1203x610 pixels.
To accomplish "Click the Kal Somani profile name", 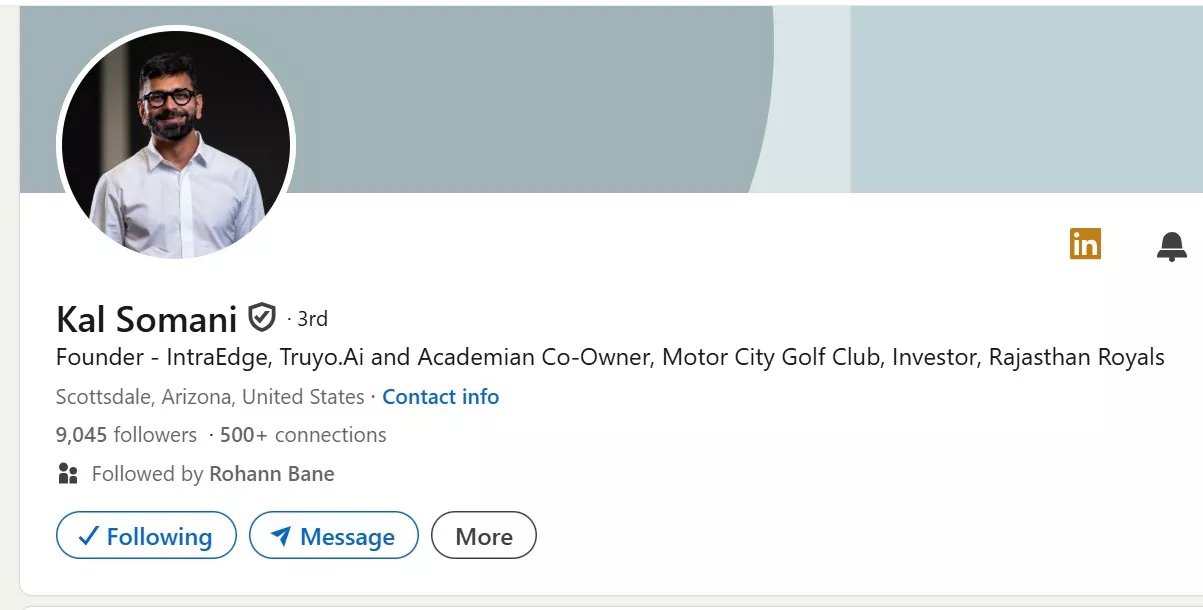I will [146, 319].
